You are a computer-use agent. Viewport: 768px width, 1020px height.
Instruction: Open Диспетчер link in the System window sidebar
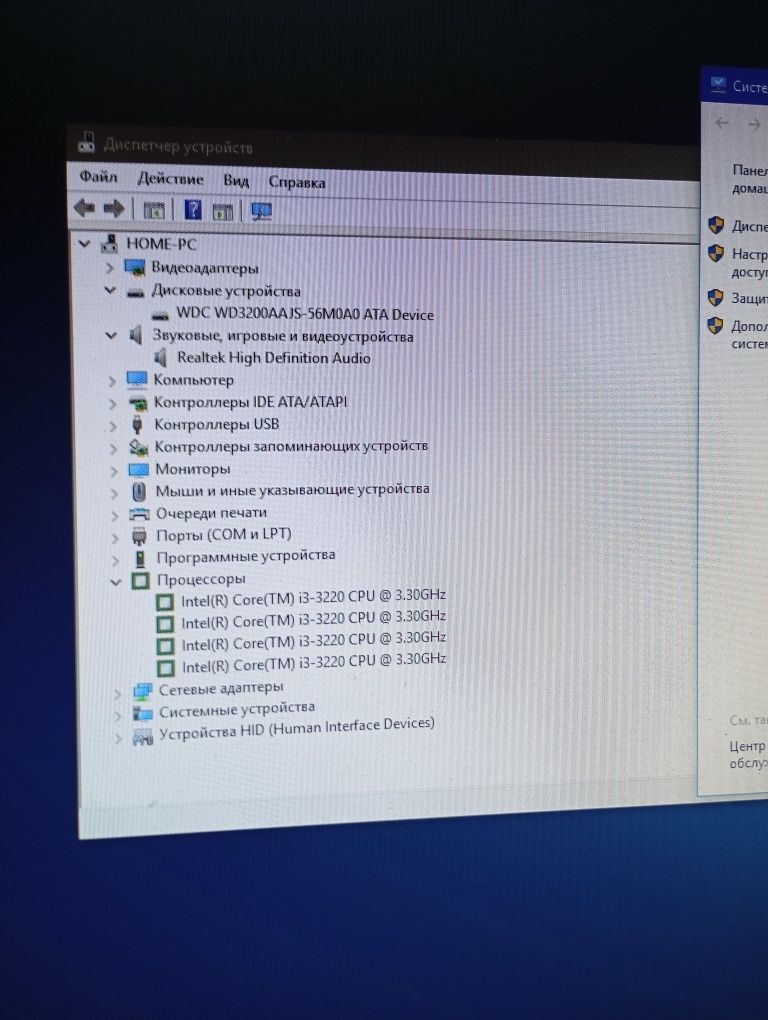(x=749, y=226)
